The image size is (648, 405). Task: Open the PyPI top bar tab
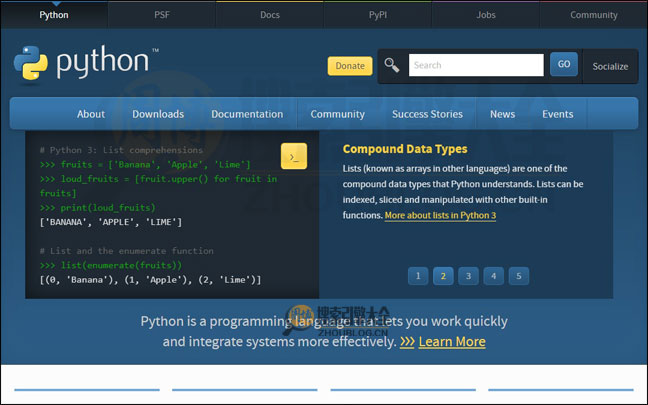pyautogui.click(x=378, y=15)
